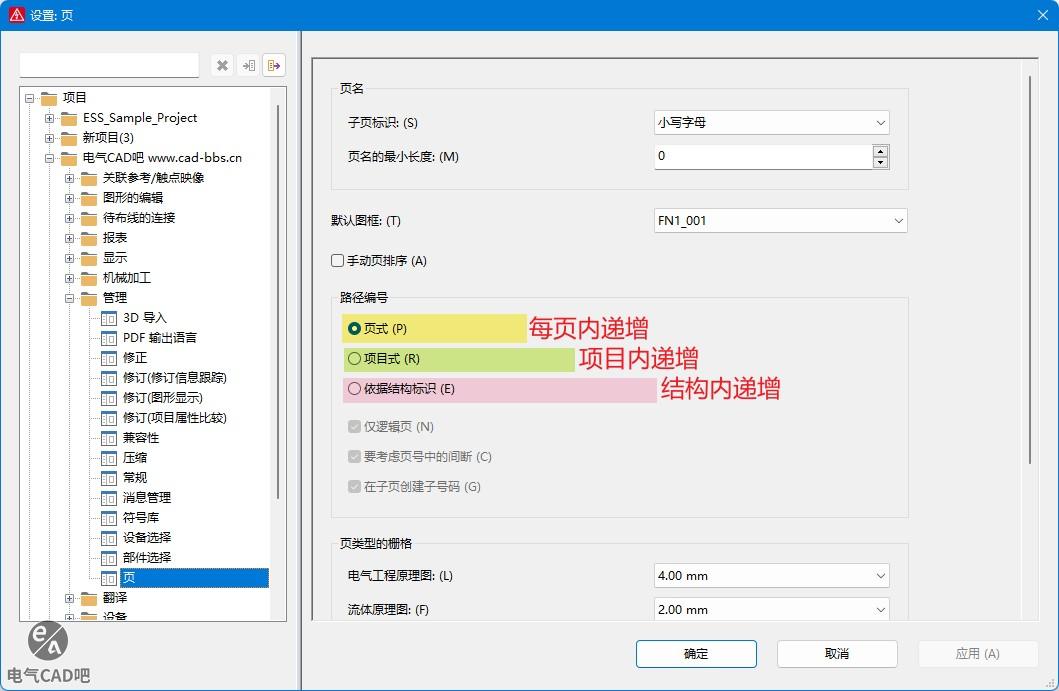Screen dimensions: 1059x691
Task: Click the PDF 输出语言 page icon
Action: (109, 338)
